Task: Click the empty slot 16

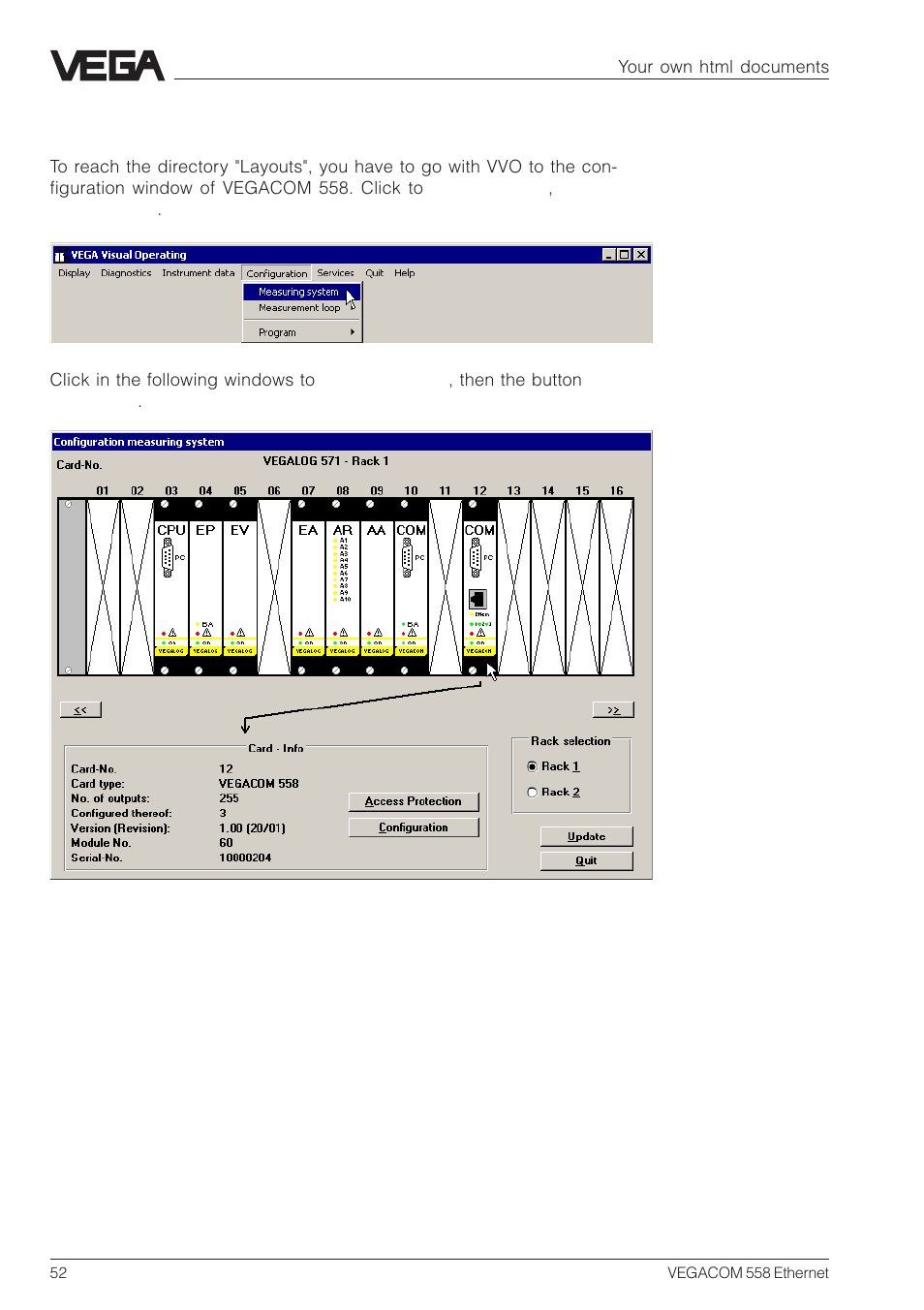Action: (x=617, y=587)
